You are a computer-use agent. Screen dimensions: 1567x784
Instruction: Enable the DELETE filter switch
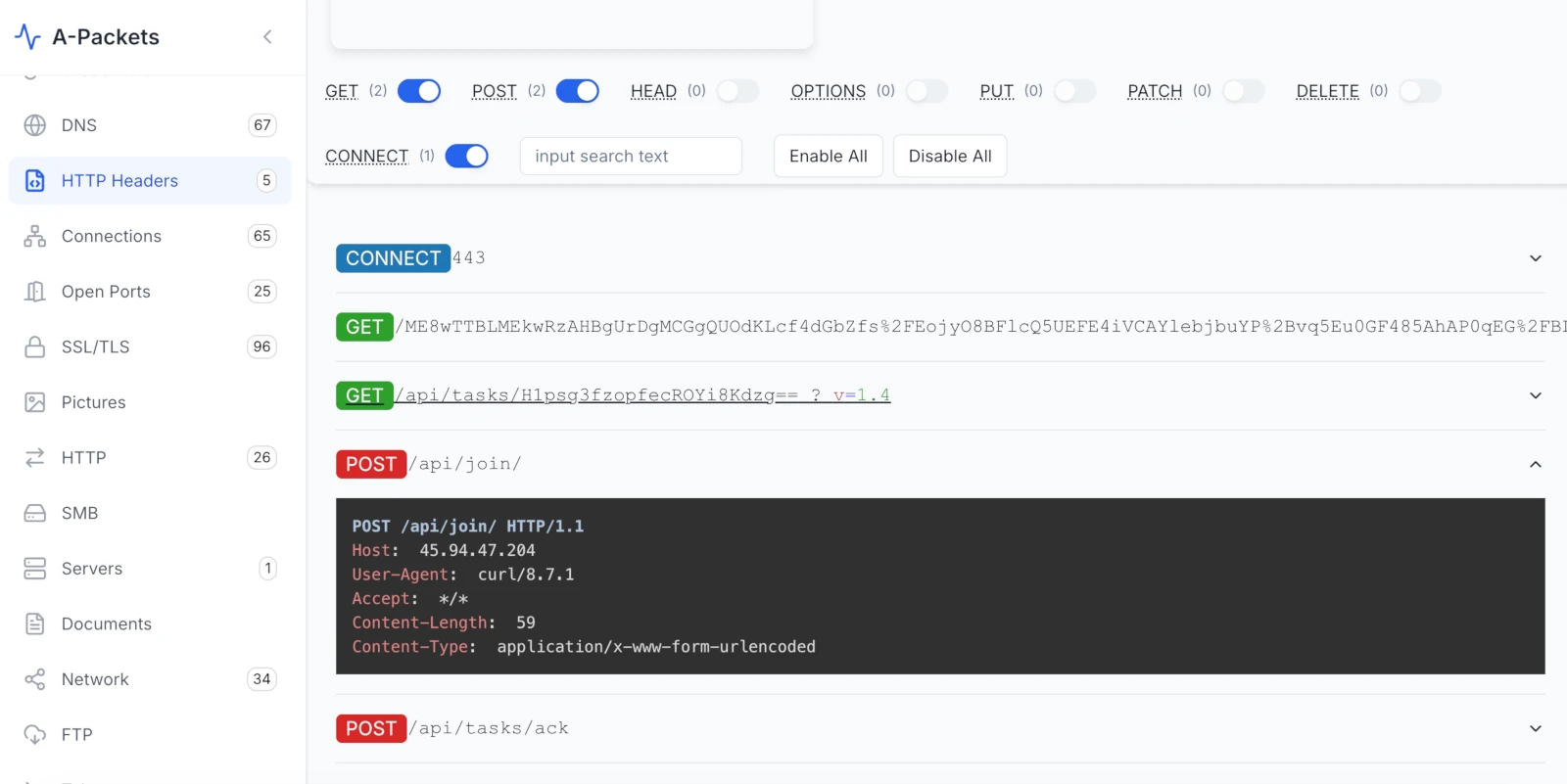coord(1420,91)
